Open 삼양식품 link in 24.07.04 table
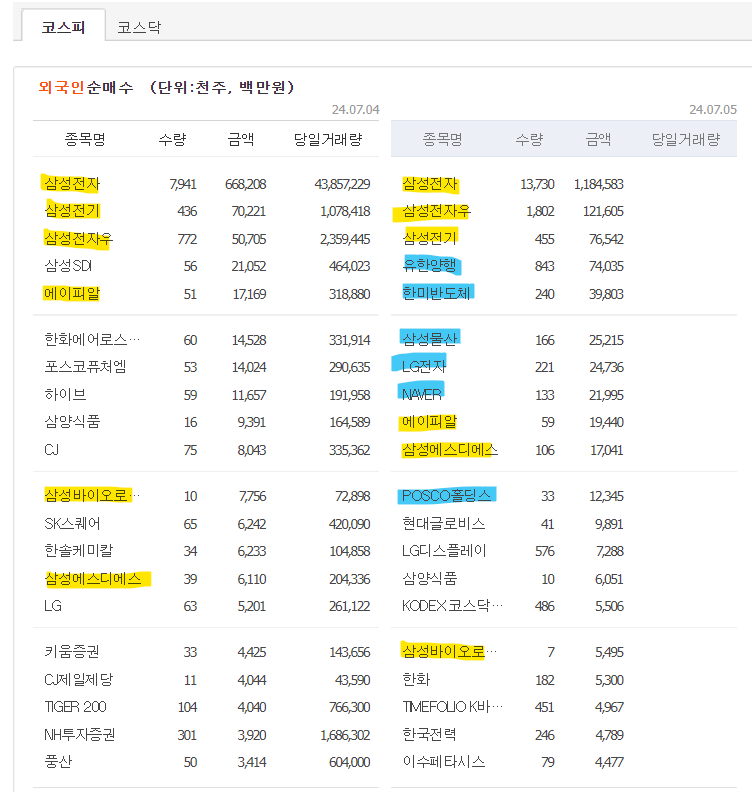752x792 pixels. (72, 422)
